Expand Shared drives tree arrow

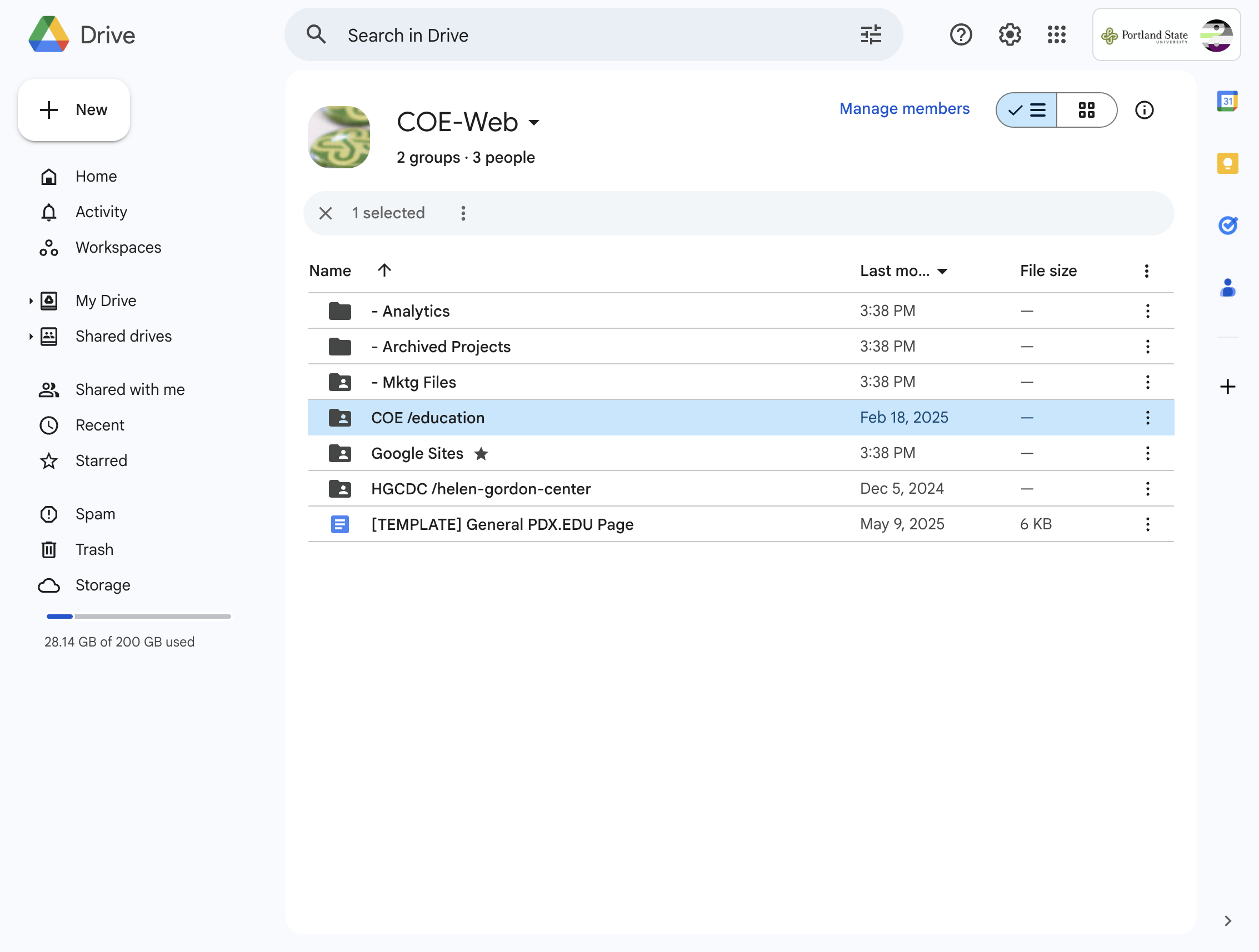tap(31, 336)
